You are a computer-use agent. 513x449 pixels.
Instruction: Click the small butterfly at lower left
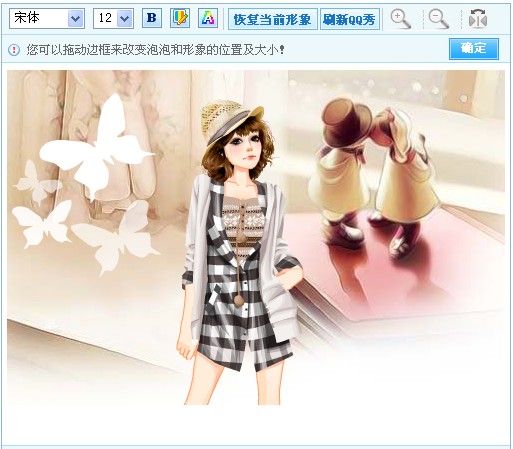click(43, 223)
